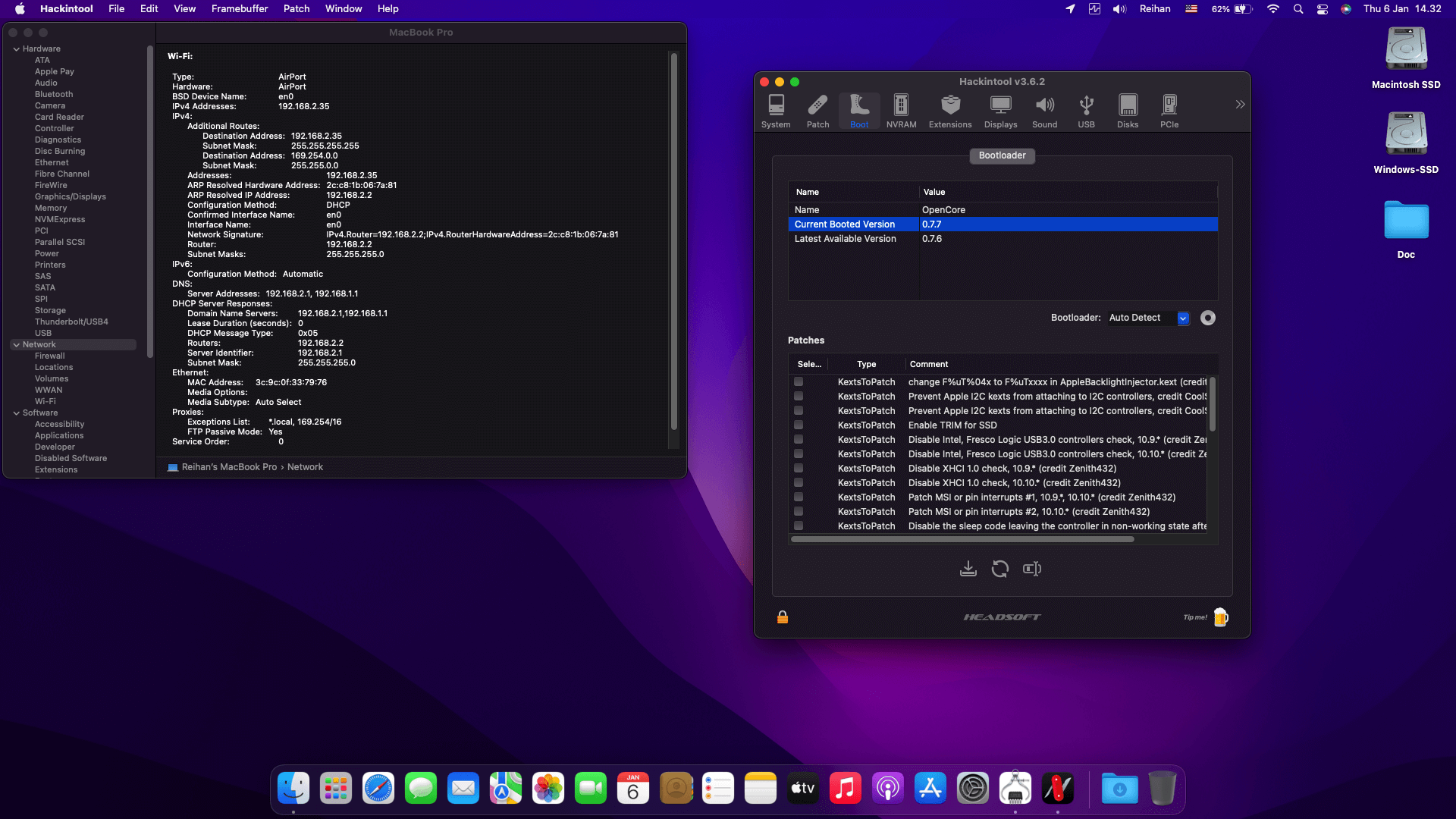Collapse the Software section in sidebar

pyautogui.click(x=17, y=413)
